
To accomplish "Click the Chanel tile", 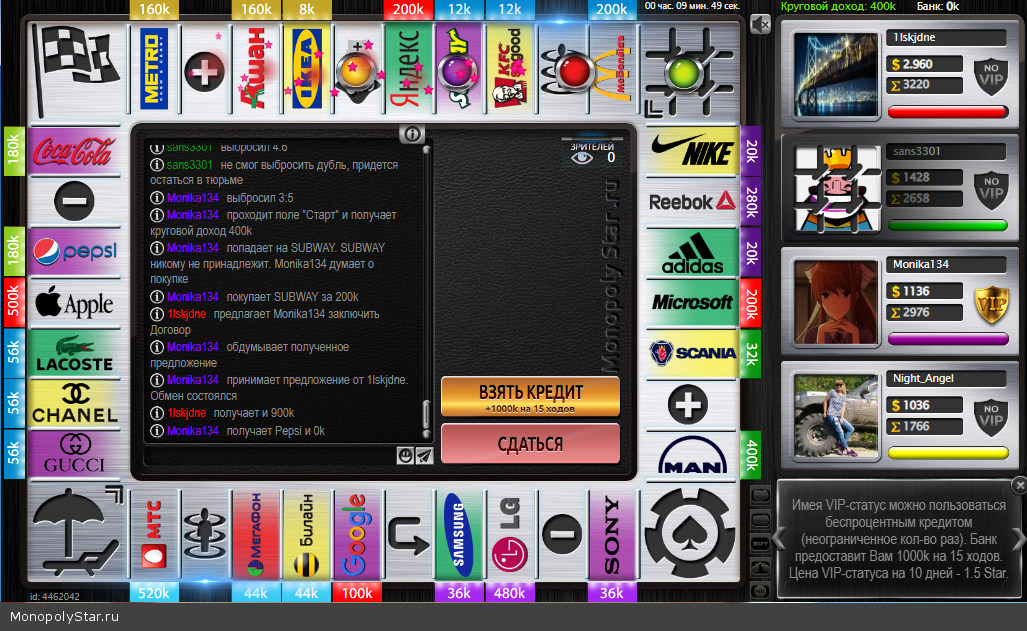I will click(x=74, y=404).
